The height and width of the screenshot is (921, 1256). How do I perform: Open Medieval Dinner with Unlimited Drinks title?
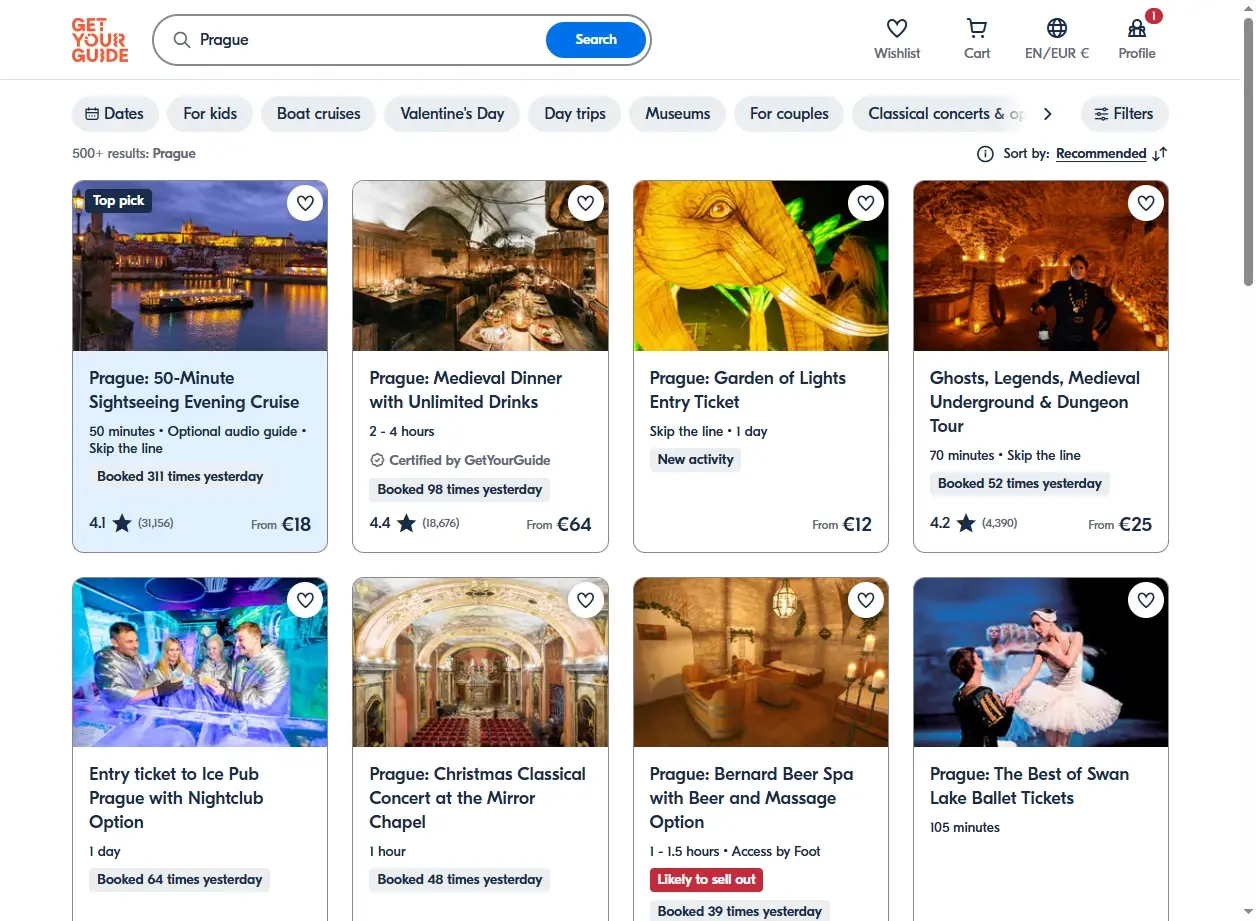pos(465,390)
